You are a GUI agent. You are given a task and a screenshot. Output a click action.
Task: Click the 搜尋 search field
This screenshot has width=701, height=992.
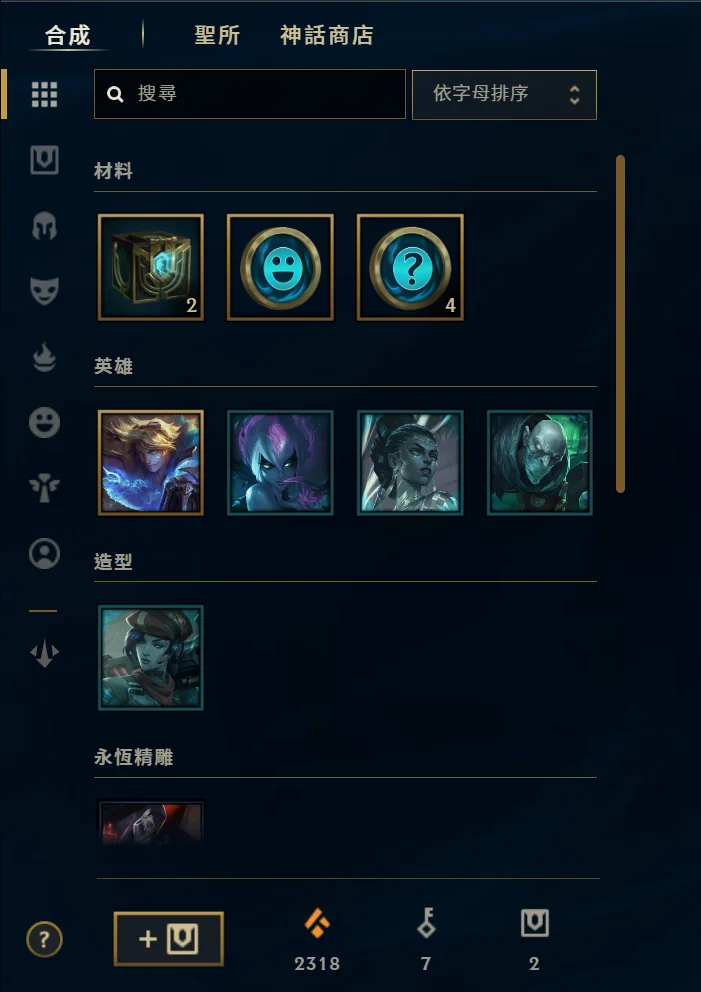(x=250, y=94)
